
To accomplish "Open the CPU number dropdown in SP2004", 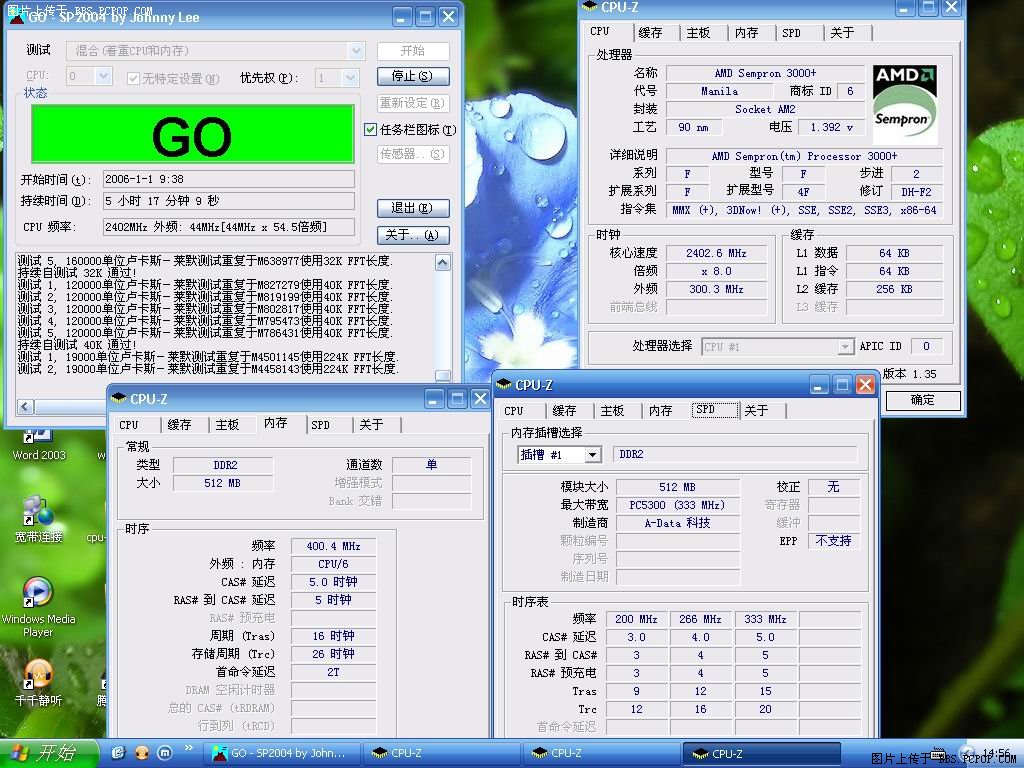I will point(103,76).
